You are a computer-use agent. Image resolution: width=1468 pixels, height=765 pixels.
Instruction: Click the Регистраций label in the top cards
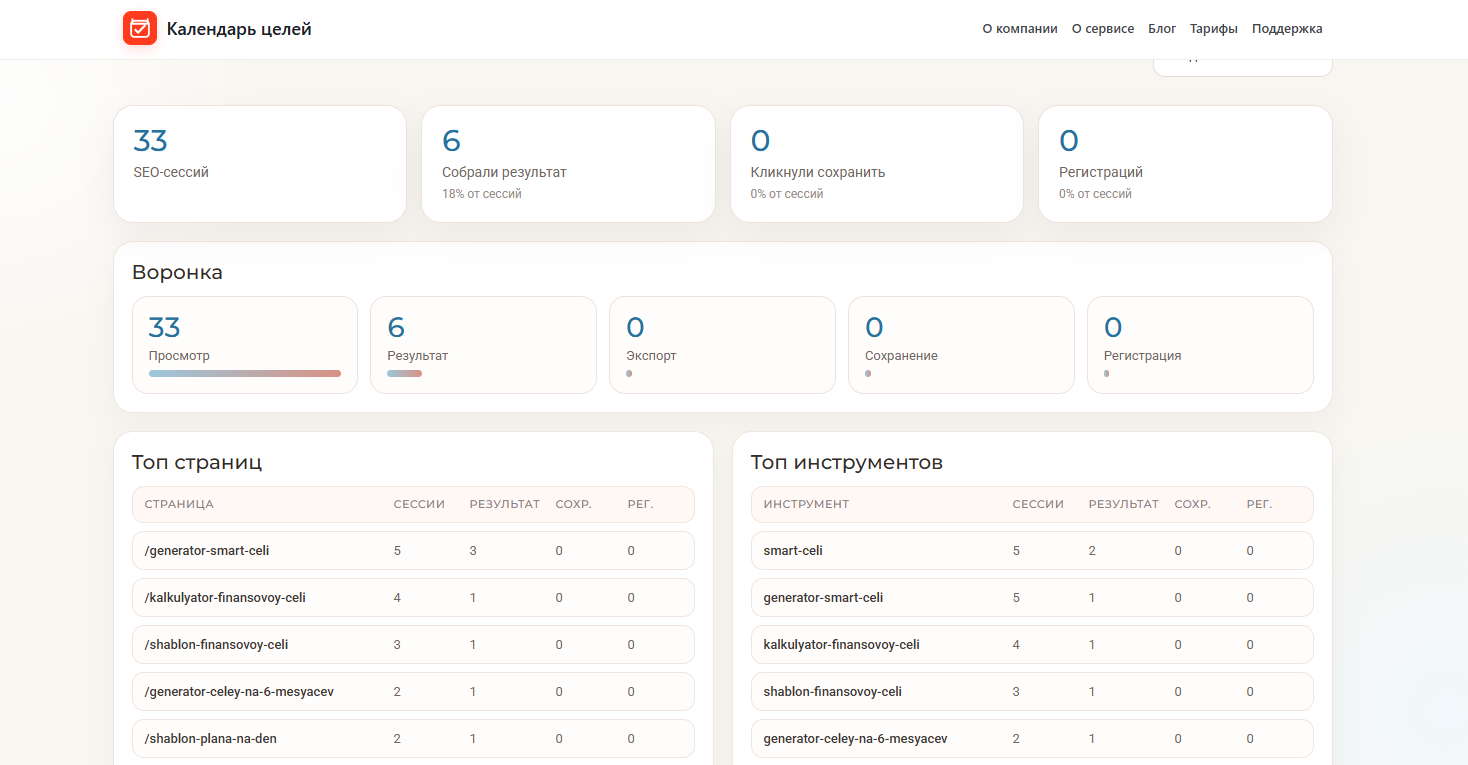(1101, 172)
